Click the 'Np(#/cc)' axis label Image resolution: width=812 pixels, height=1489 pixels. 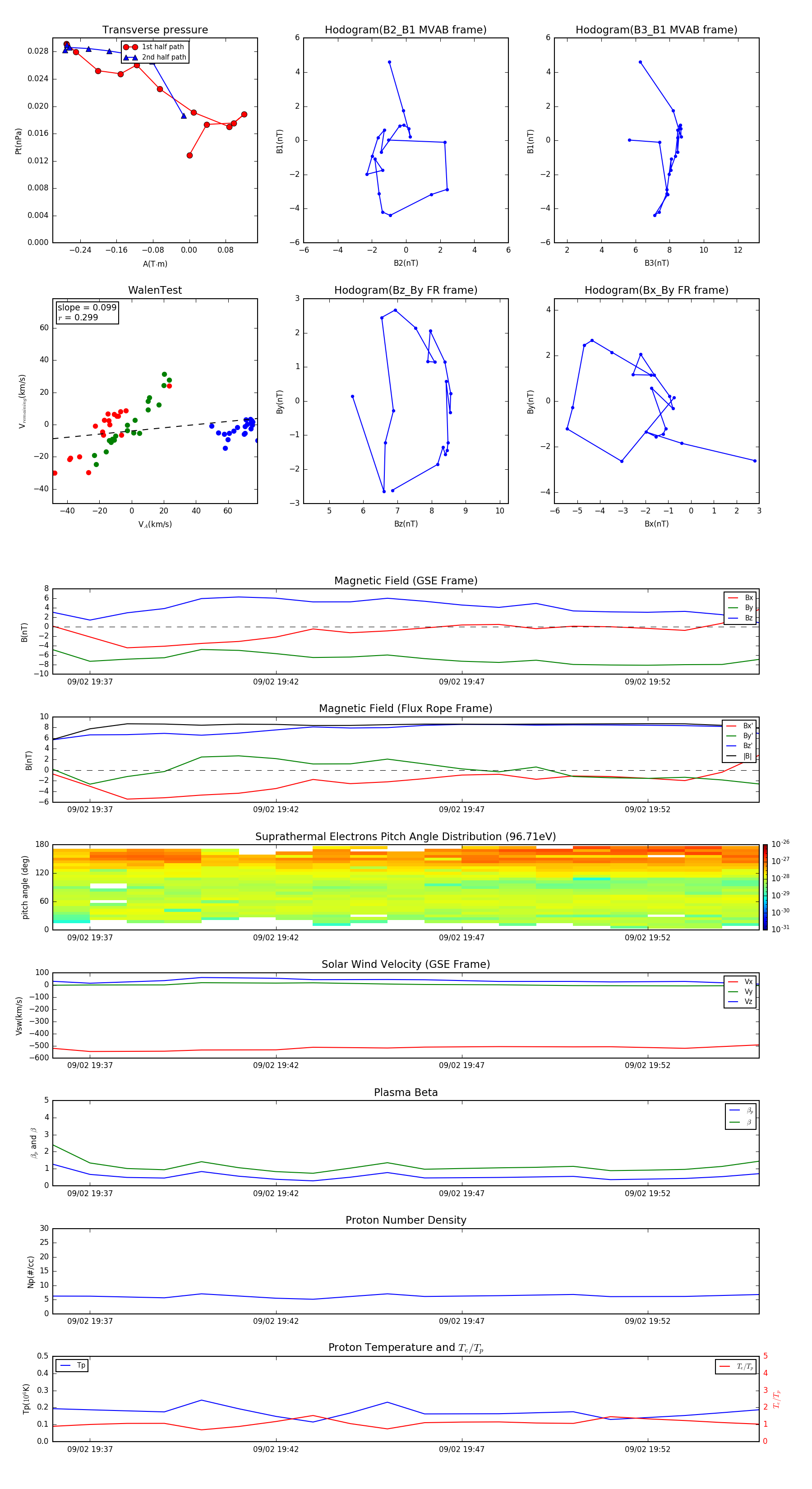pyautogui.click(x=30, y=1271)
